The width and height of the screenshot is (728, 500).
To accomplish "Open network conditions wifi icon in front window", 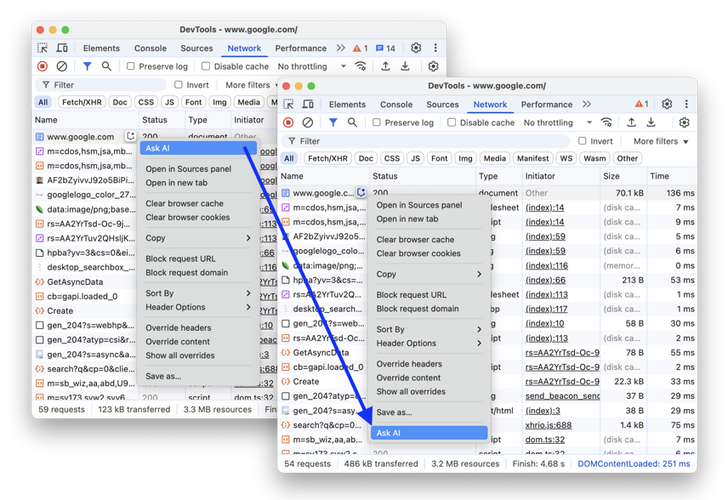I will click(606, 123).
